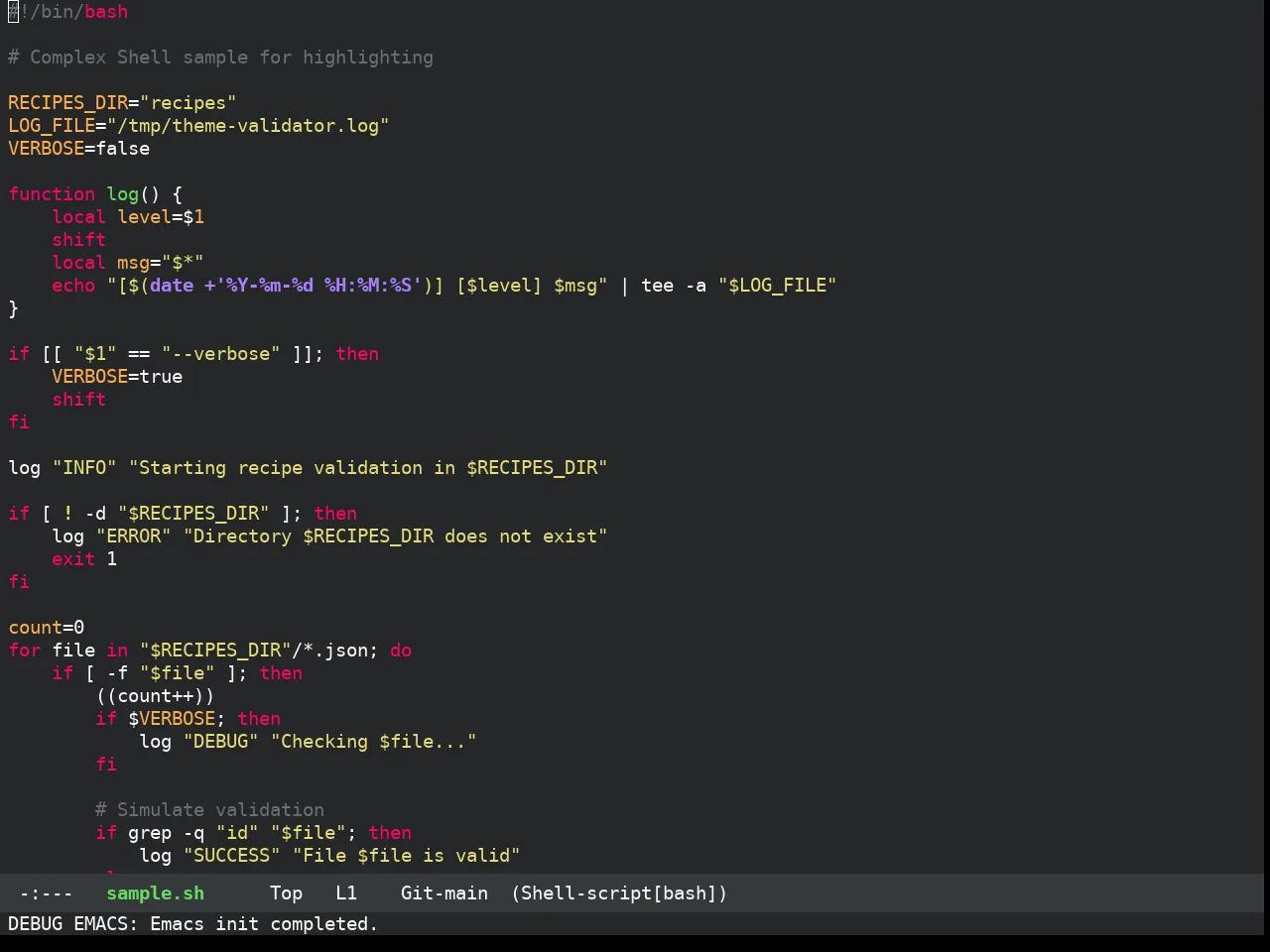The height and width of the screenshot is (952, 1270).
Task: Click the sample.sh buffer name in mode line
Action: [155, 893]
